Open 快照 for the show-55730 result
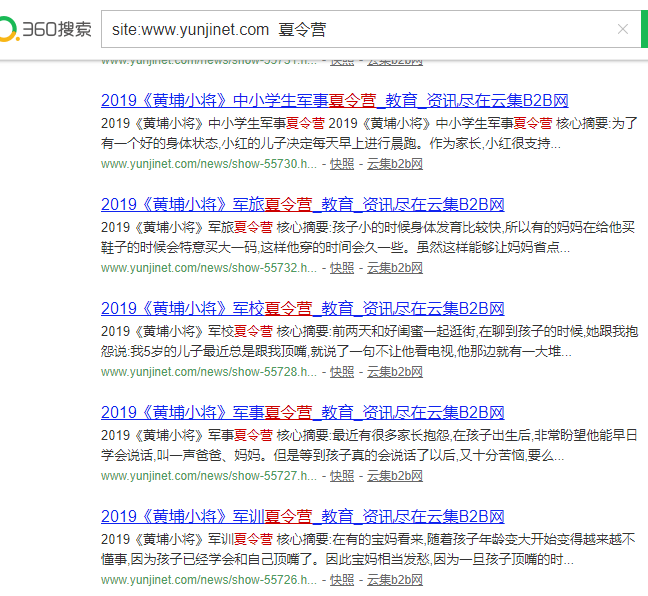This screenshot has height=596, width=648. pyautogui.click(x=342, y=164)
